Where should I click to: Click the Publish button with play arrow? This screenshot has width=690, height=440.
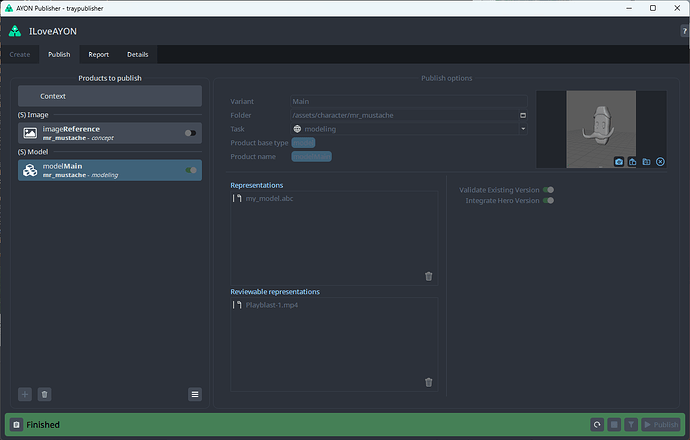click(661, 425)
